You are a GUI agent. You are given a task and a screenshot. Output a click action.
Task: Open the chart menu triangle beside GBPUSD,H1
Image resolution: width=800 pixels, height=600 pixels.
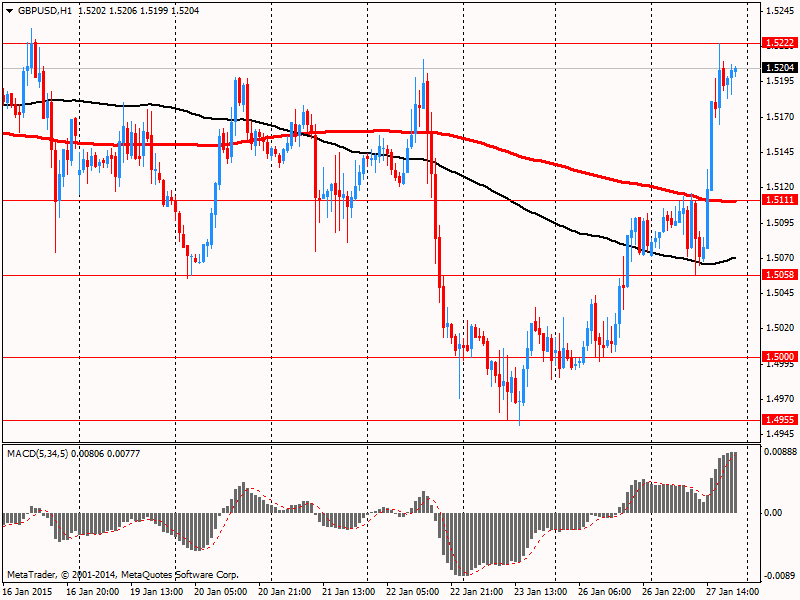tap(9, 11)
